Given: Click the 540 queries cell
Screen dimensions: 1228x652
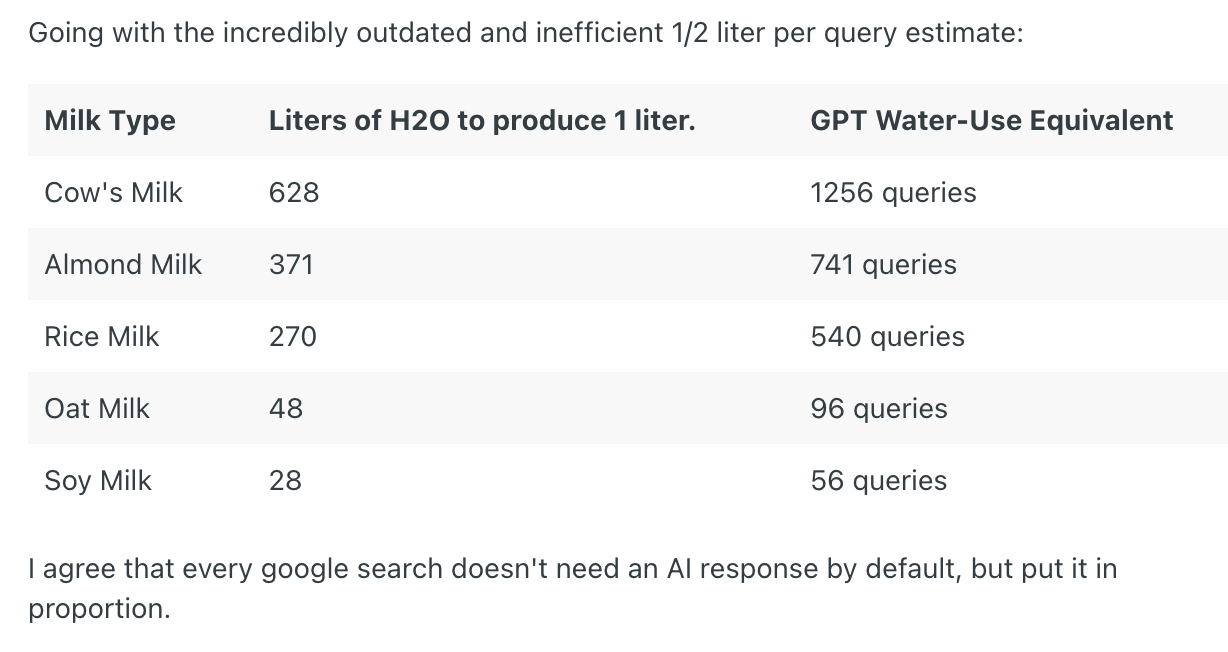Looking at the screenshot, I should [x=887, y=336].
